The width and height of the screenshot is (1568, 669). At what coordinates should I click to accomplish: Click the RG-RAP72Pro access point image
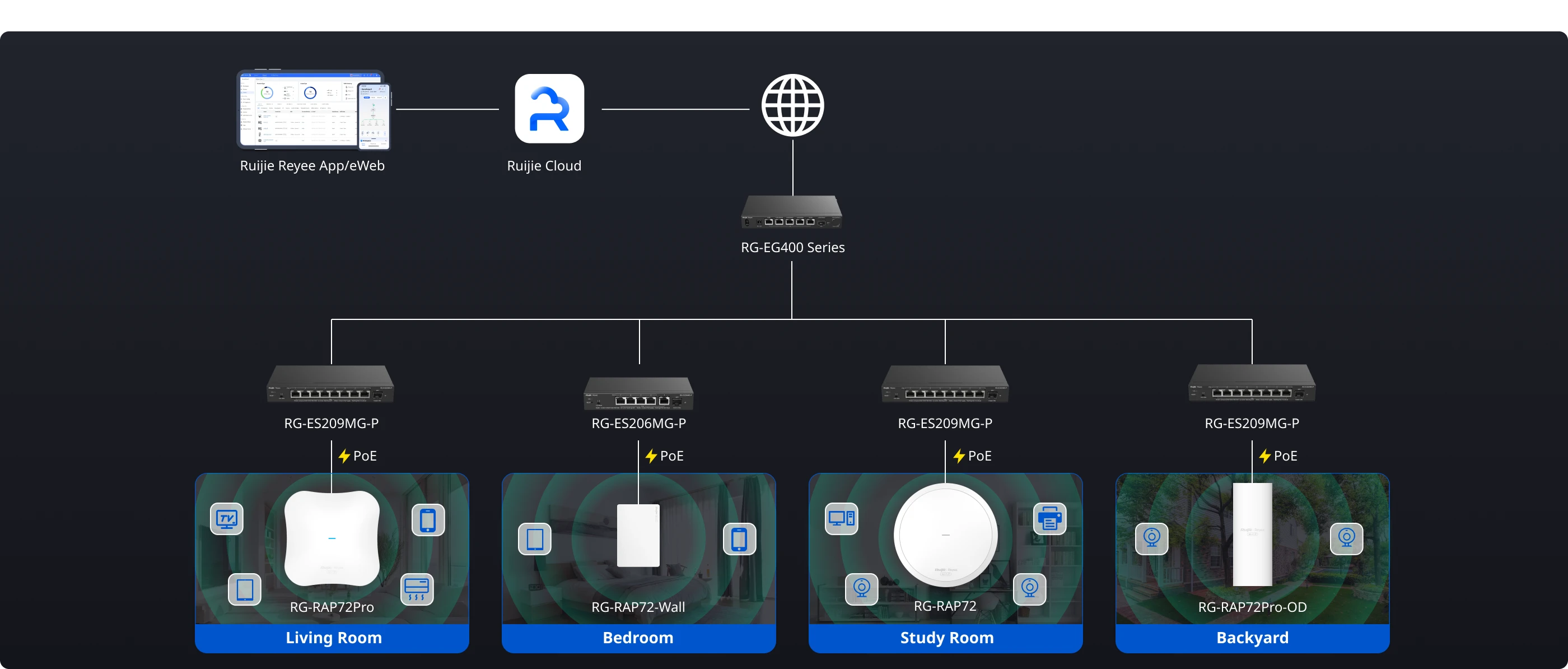coord(332,538)
